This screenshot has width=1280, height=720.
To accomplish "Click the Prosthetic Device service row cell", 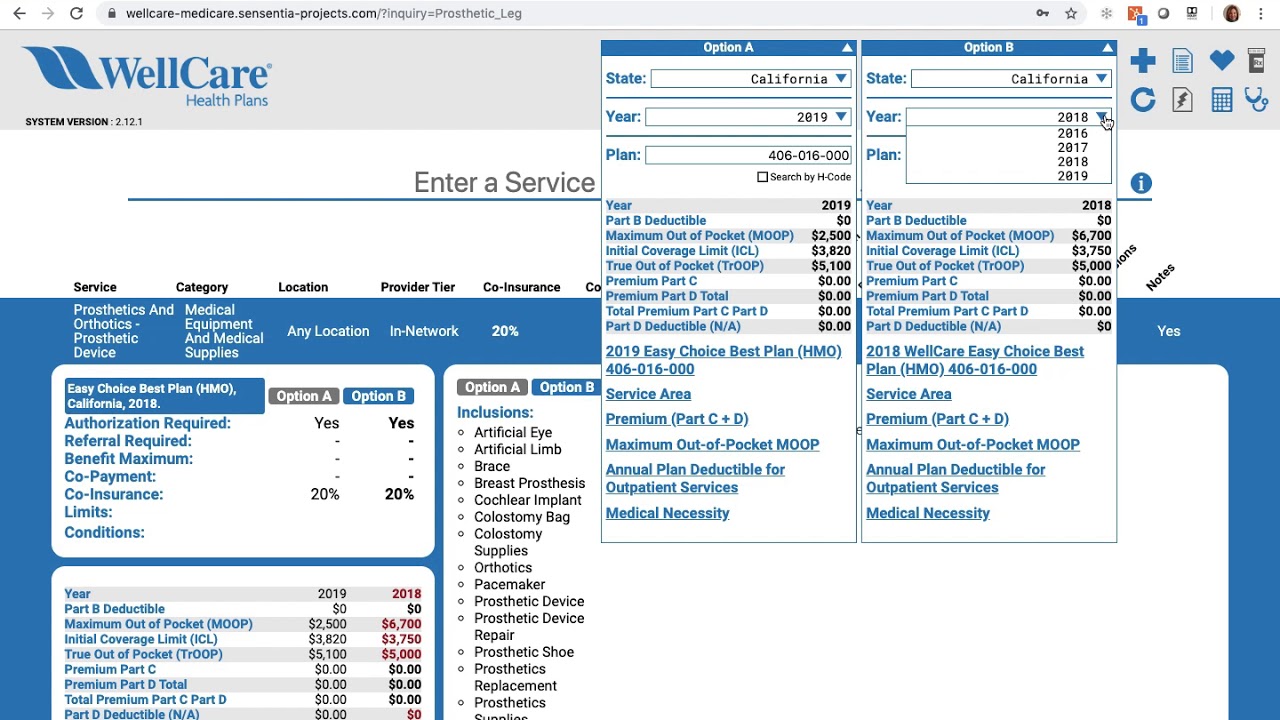I will tap(123, 331).
